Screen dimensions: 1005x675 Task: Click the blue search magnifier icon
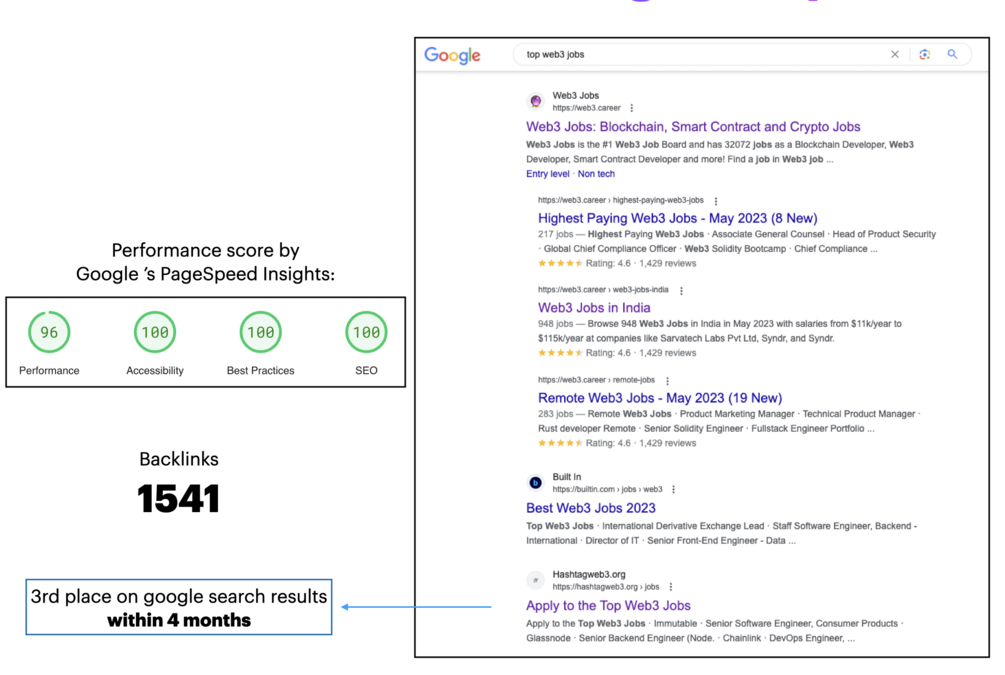(x=952, y=54)
